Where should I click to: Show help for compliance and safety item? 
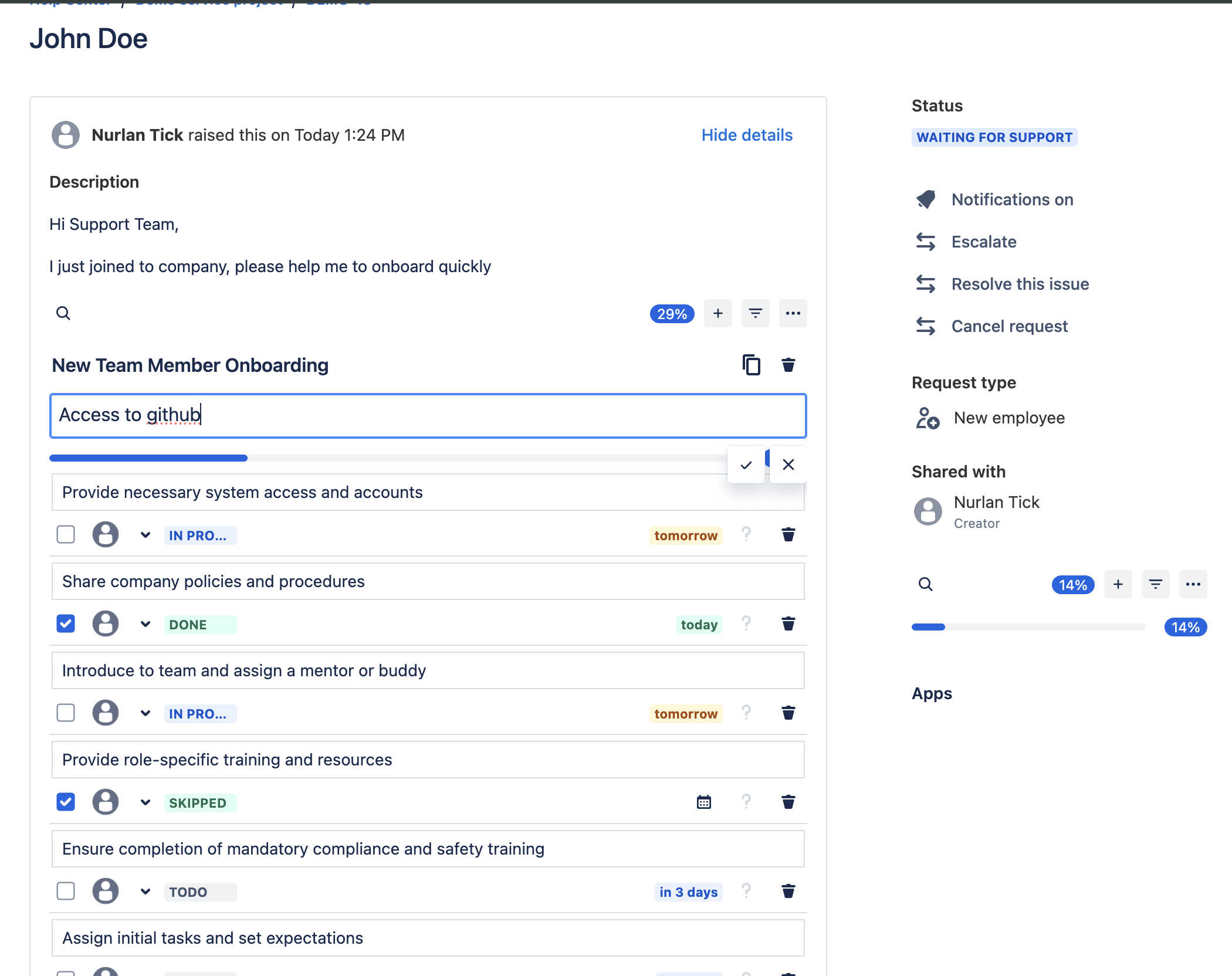pyautogui.click(x=746, y=890)
